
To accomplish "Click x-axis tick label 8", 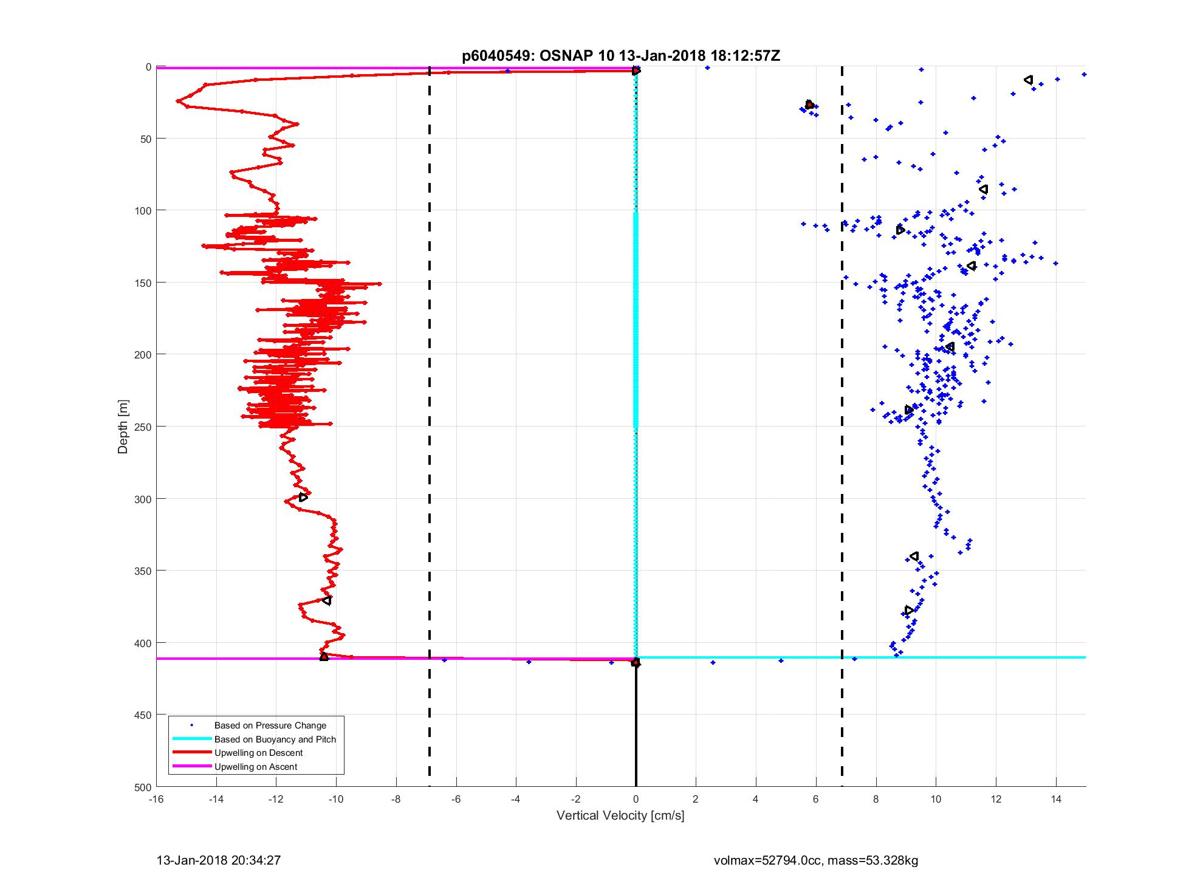I will pos(876,799).
